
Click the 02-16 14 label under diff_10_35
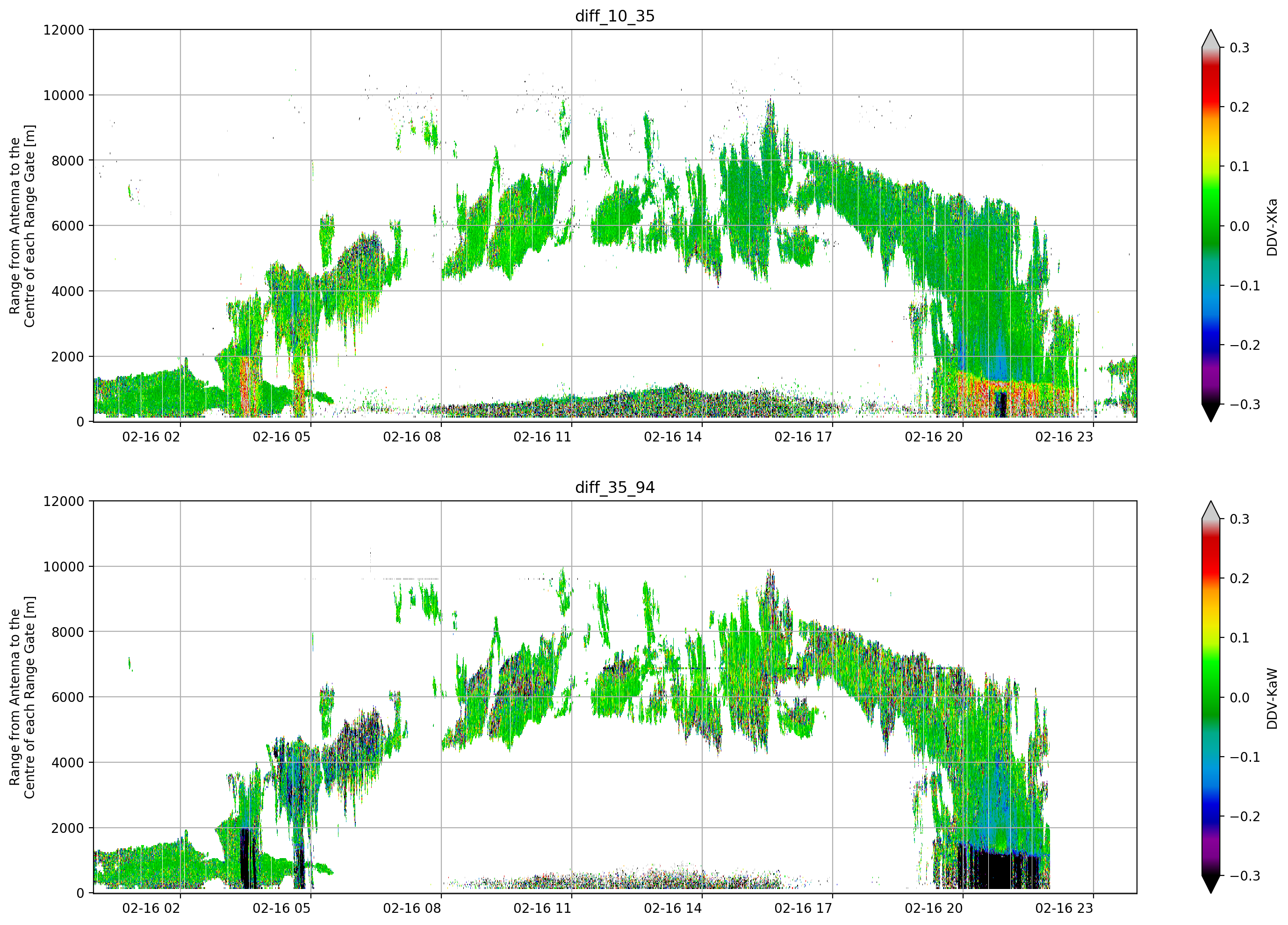click(x=673, y=437)
